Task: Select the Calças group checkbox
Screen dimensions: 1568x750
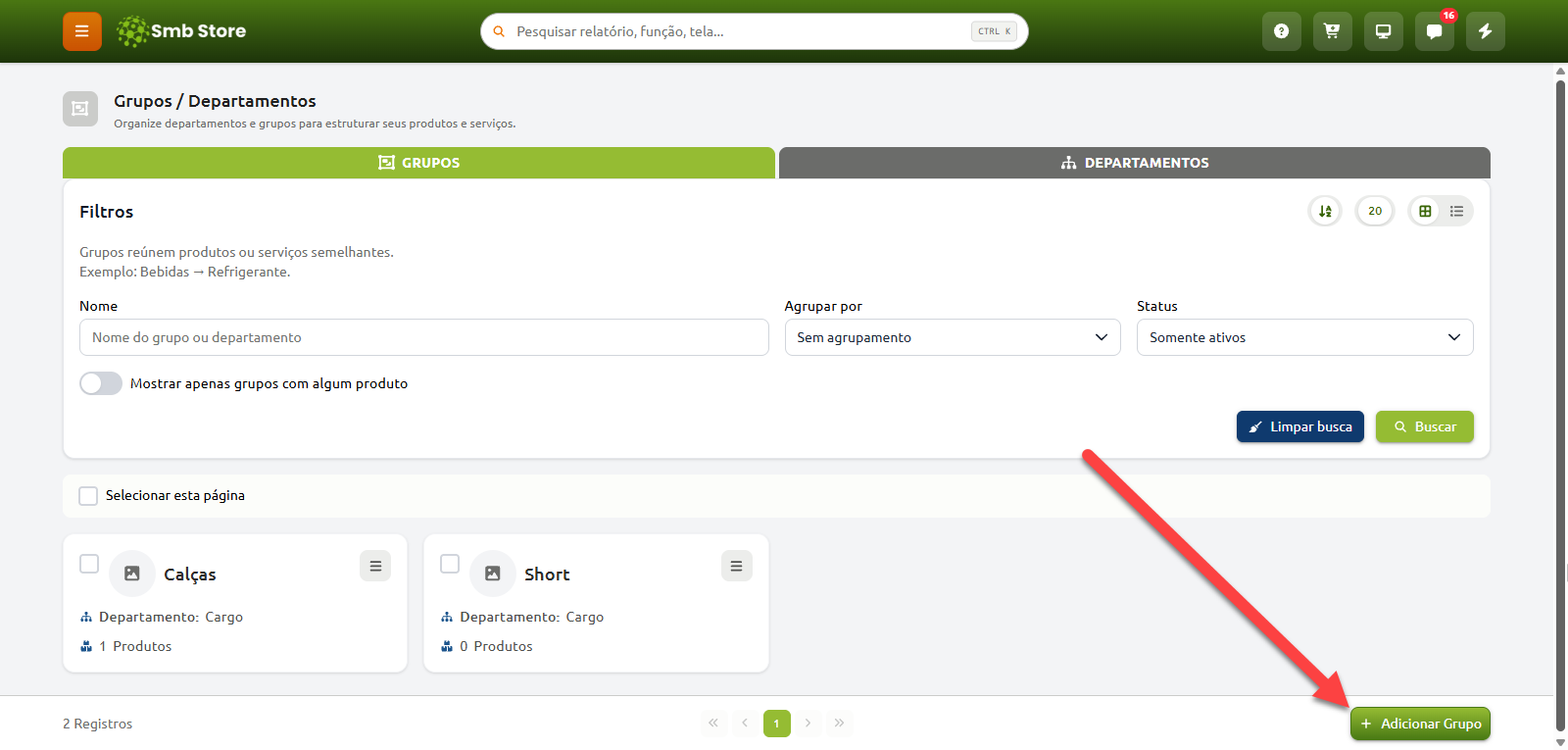Action: [x=89, y=564]
